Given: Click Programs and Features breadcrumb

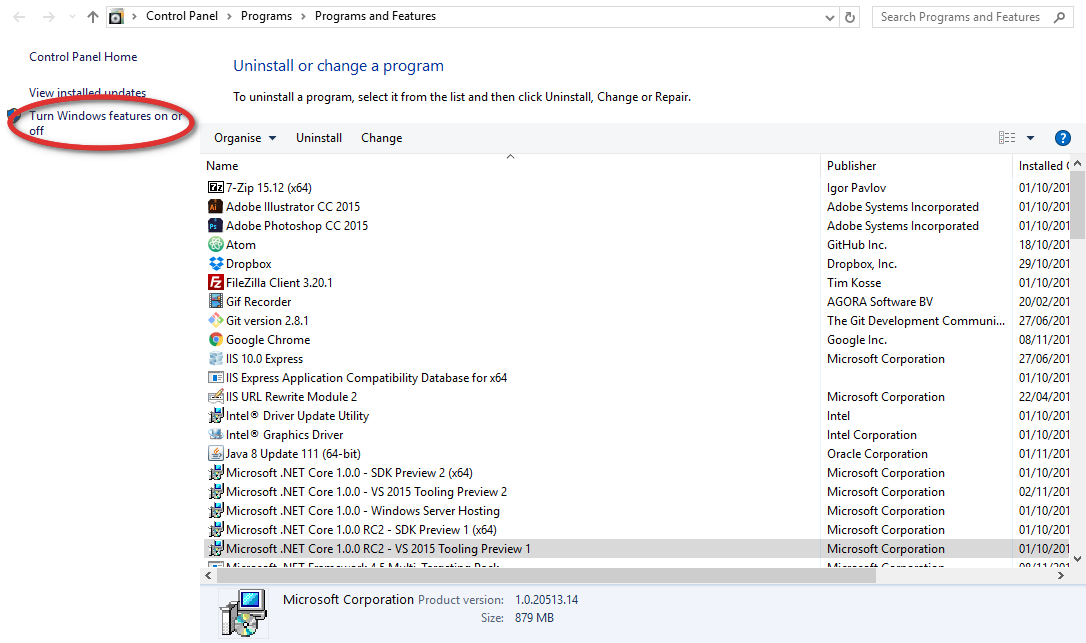Looking at the screenshot, I should (x=375, y=16).
